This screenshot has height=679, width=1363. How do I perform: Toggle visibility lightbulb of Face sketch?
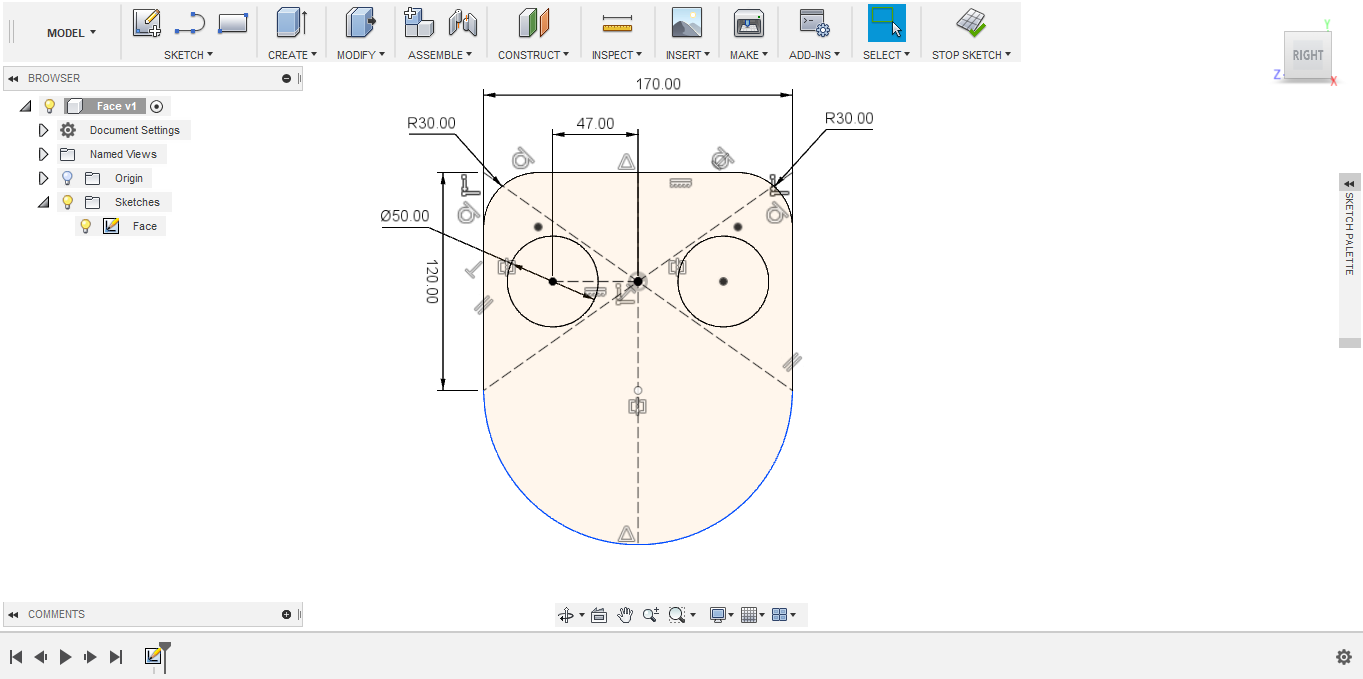click(x=86, y=226)
